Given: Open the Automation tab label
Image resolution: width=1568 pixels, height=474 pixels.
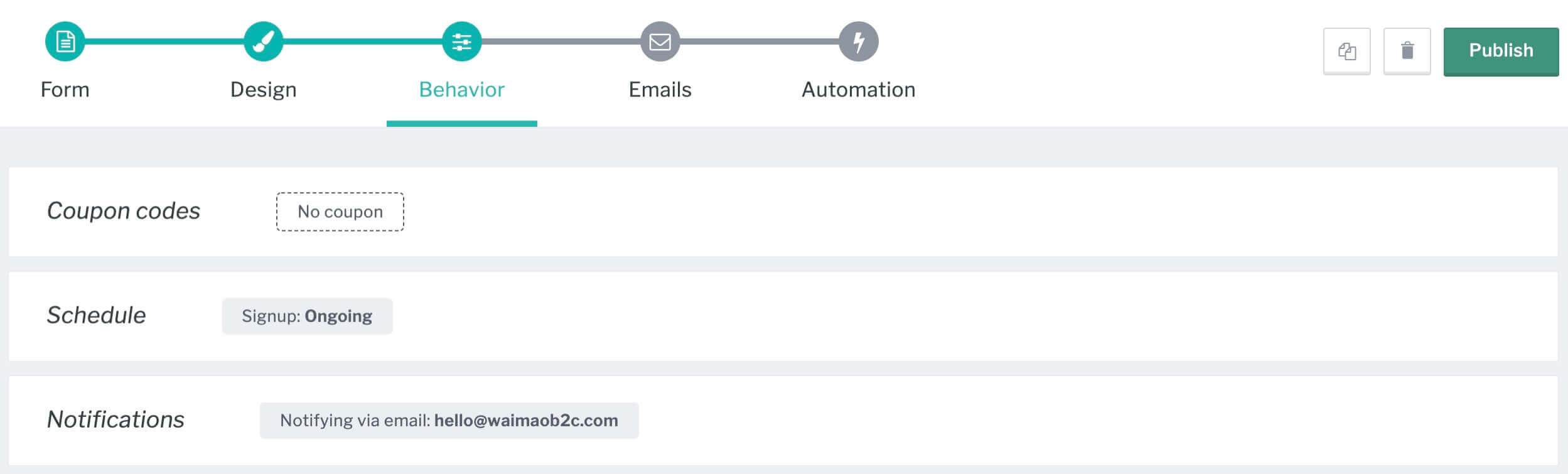Looking at the screenshot, I should click(858, 90).
